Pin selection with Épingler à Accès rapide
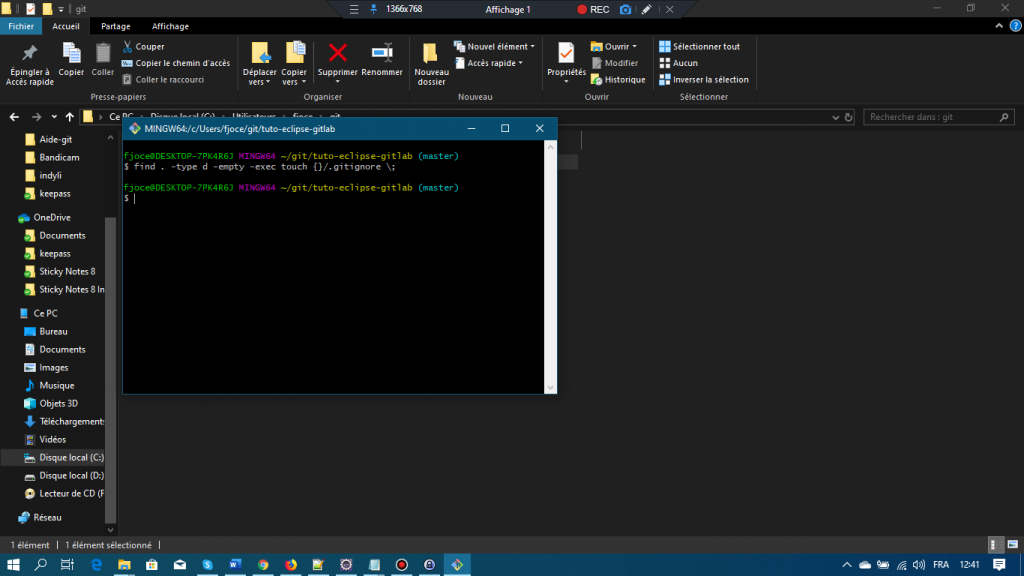 click(x=29, y=63)
